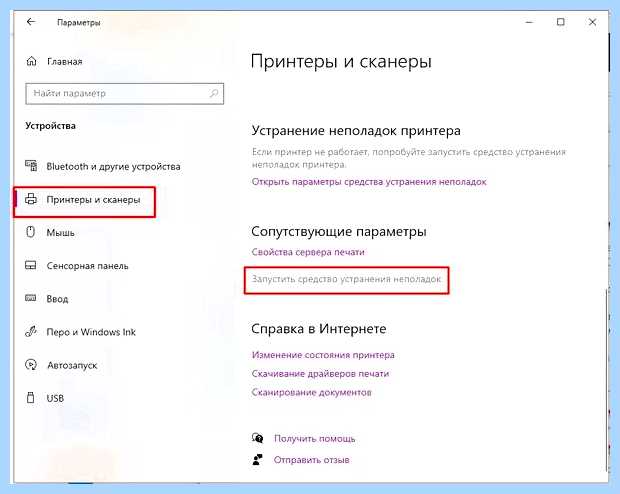
Task: Minimize the Параметры window
Action: point(529,22)
